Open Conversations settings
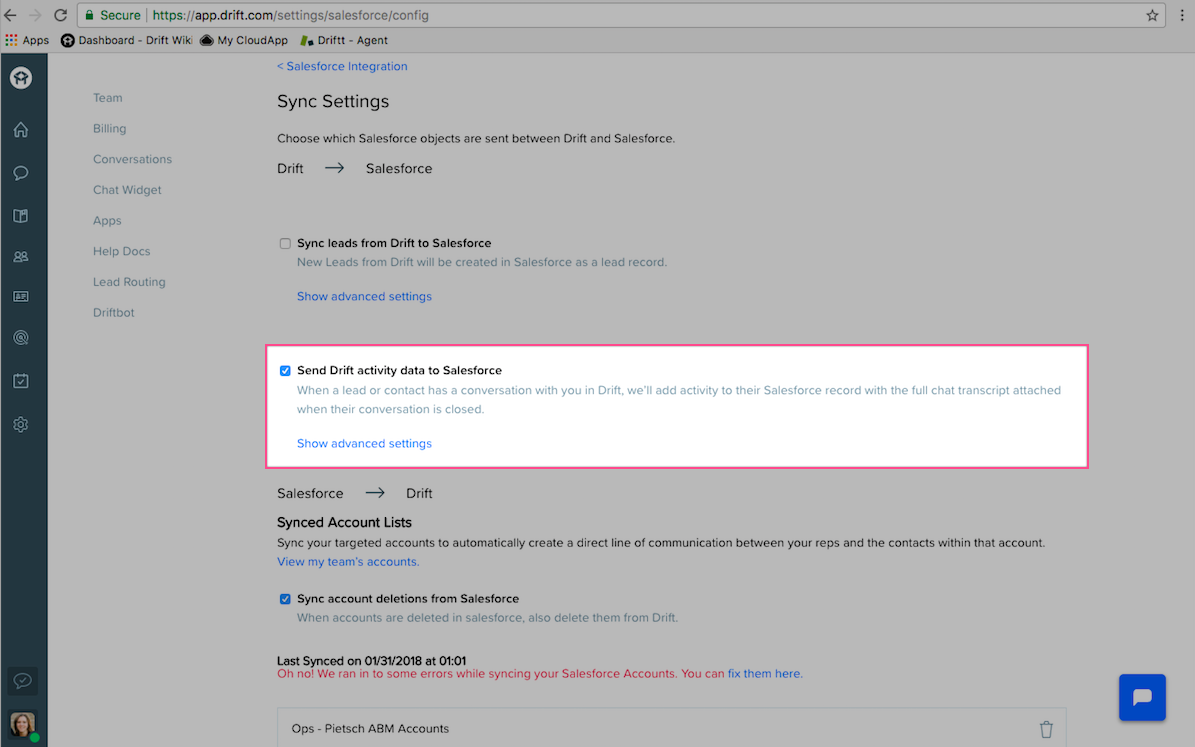 pyautogui.click(x=133, y=159)
